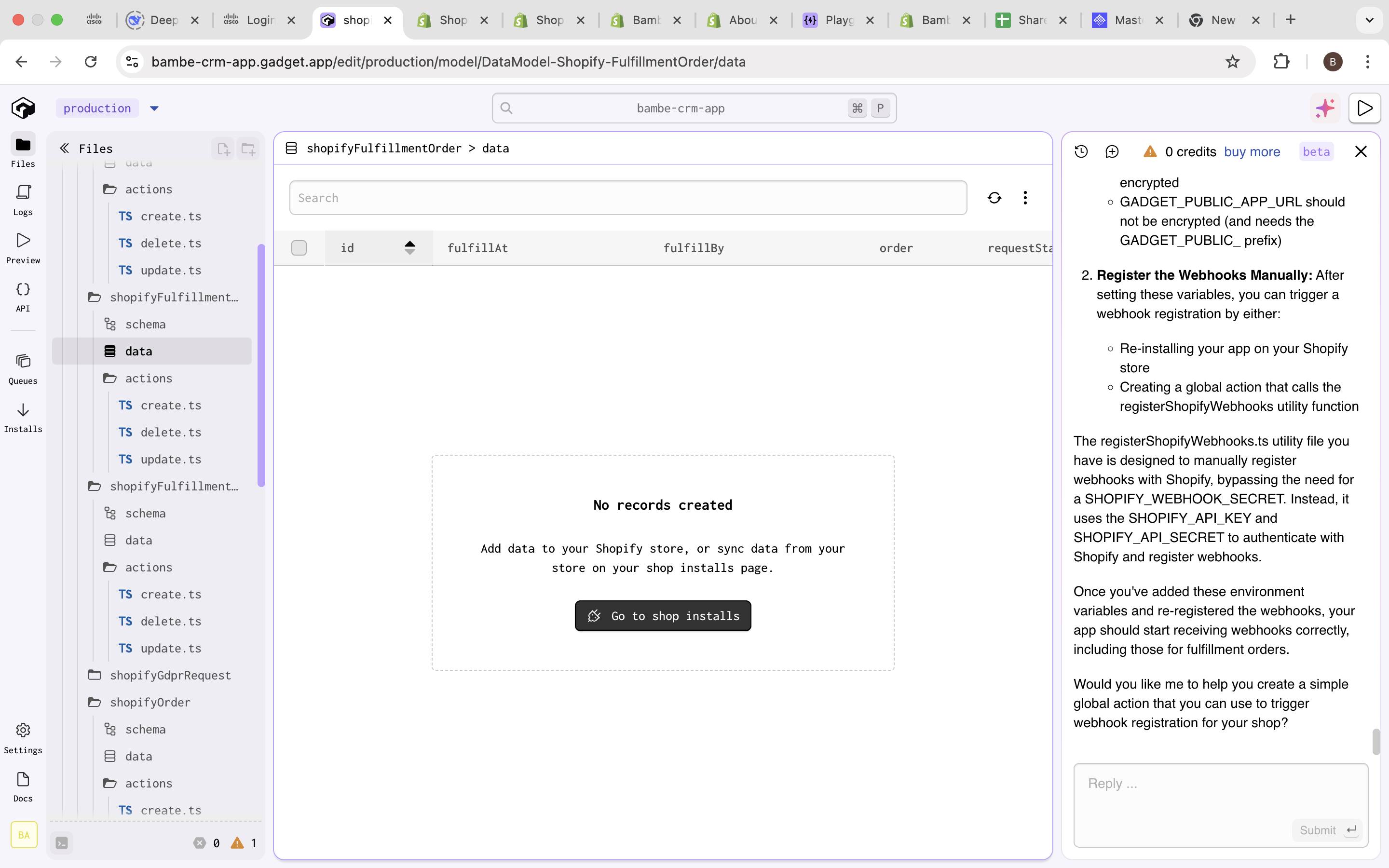Open the Logs panel in sidebar
The image size is (1389, 868).
[23, 199]
